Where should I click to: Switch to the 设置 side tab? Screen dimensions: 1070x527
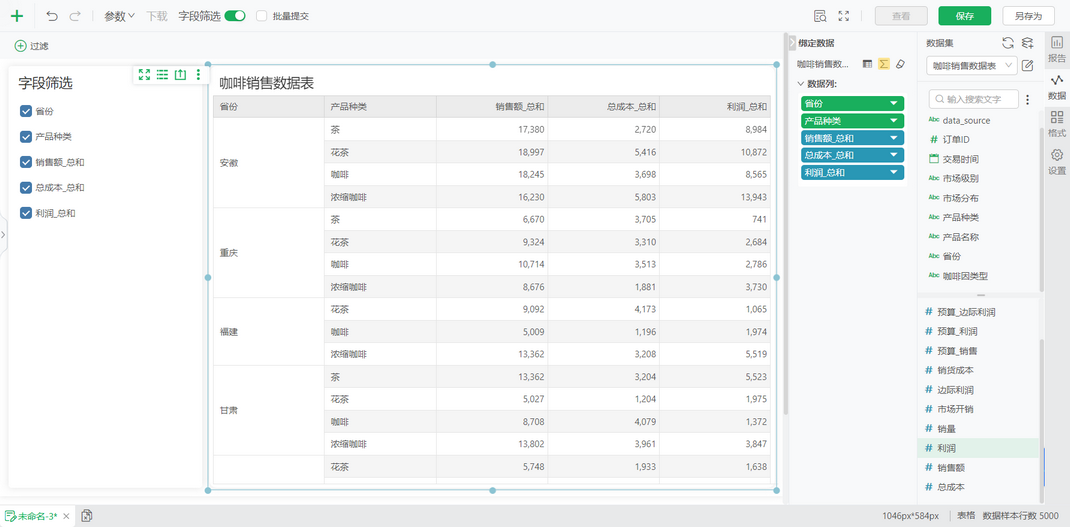click(x=1057, y=162)
